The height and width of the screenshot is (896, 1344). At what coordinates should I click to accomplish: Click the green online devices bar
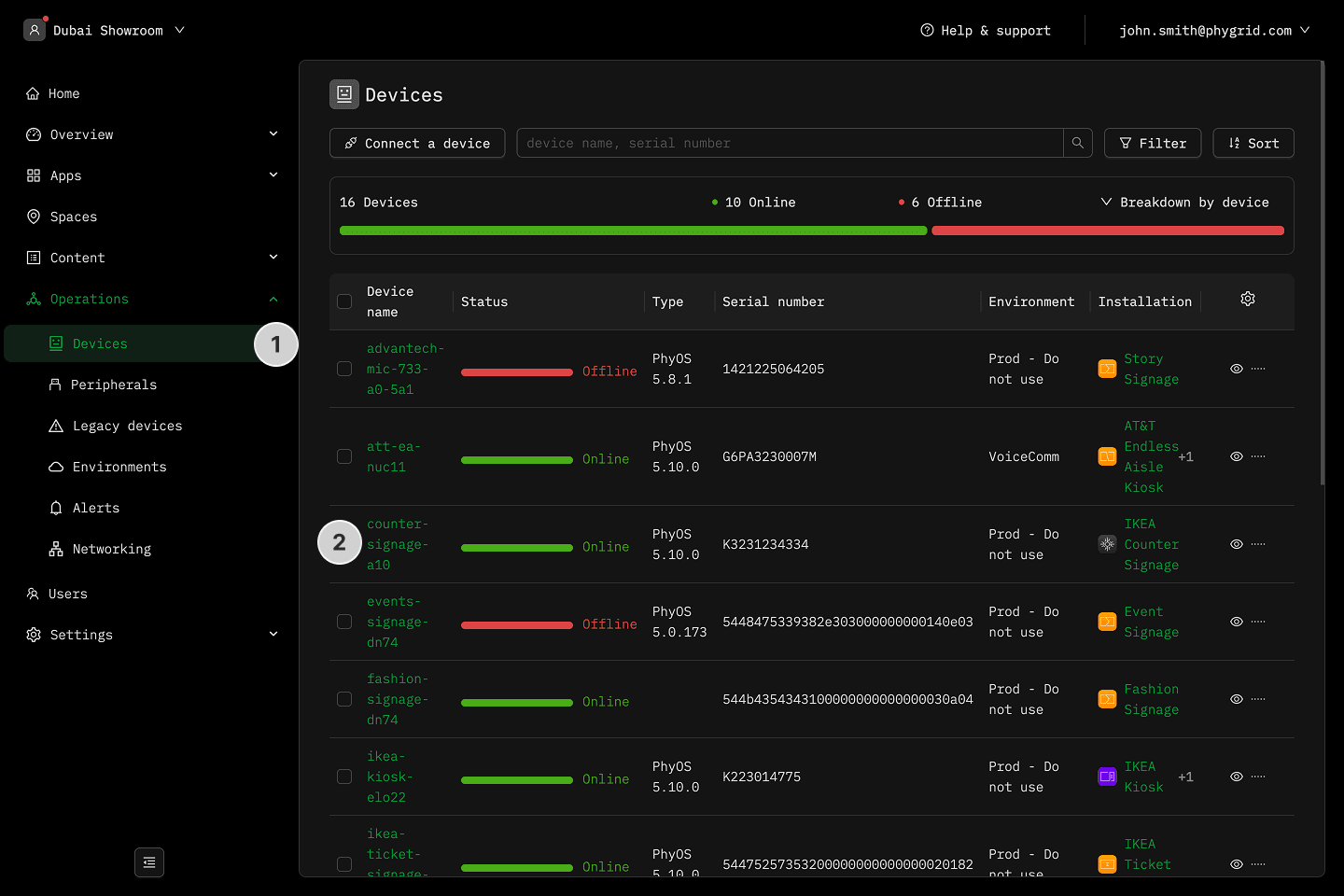633,231
